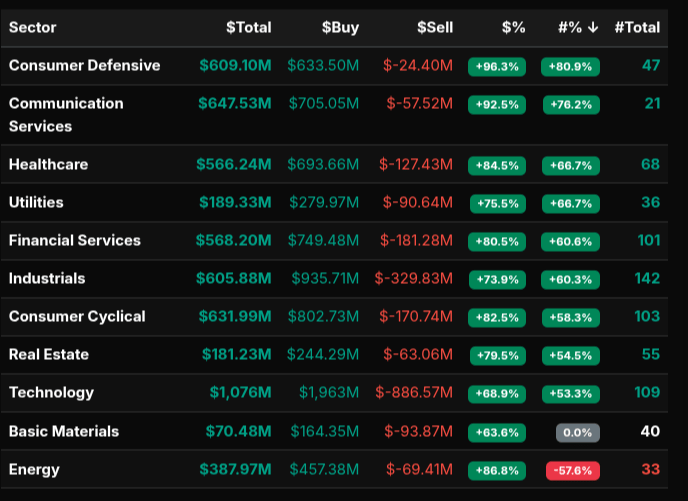This screenshot has width=688, height=501.
Task: Open the Consumer Defensive sector row
Action: point(84,65)
